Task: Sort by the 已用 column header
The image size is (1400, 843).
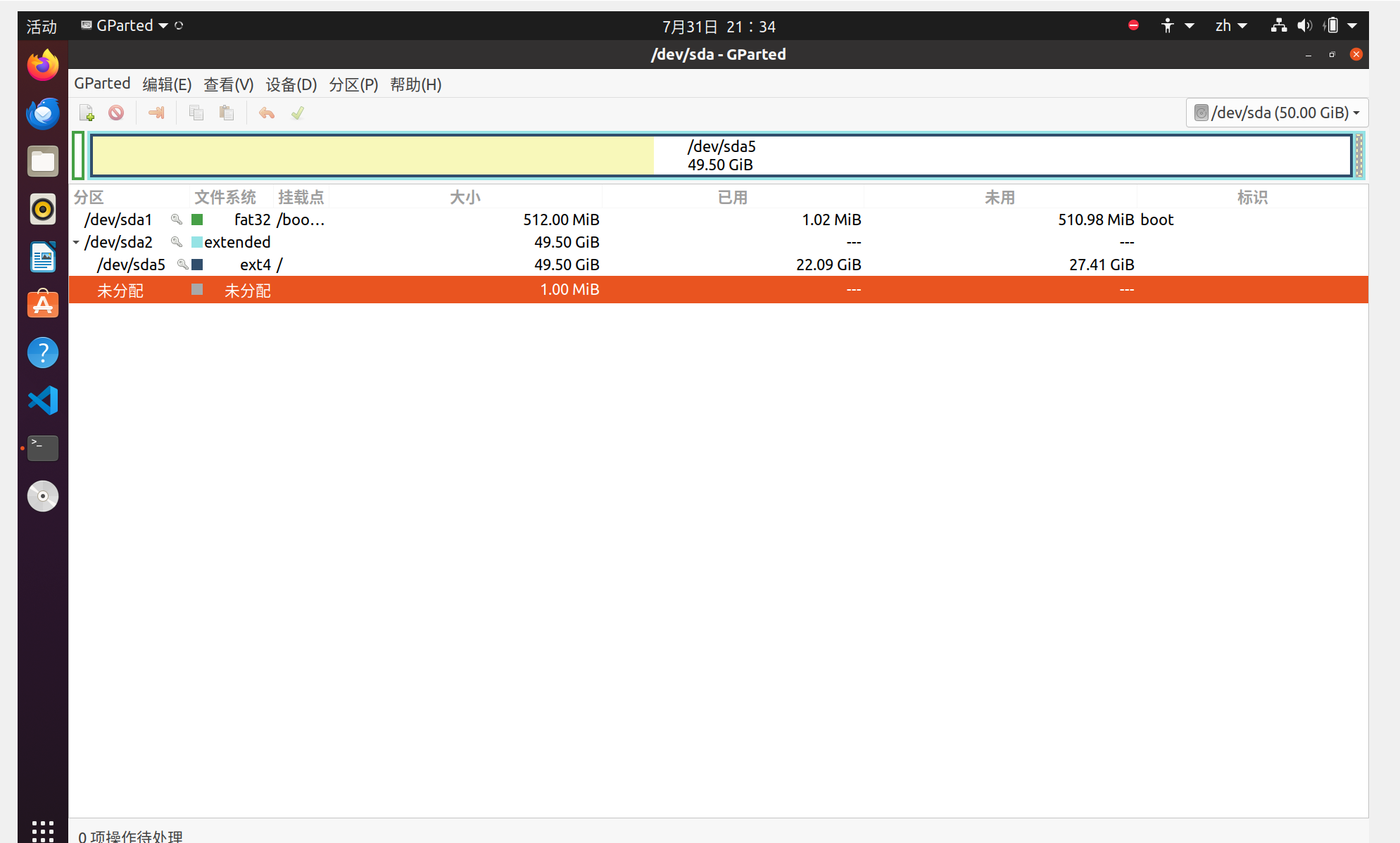Action: (x=733, y=197)
